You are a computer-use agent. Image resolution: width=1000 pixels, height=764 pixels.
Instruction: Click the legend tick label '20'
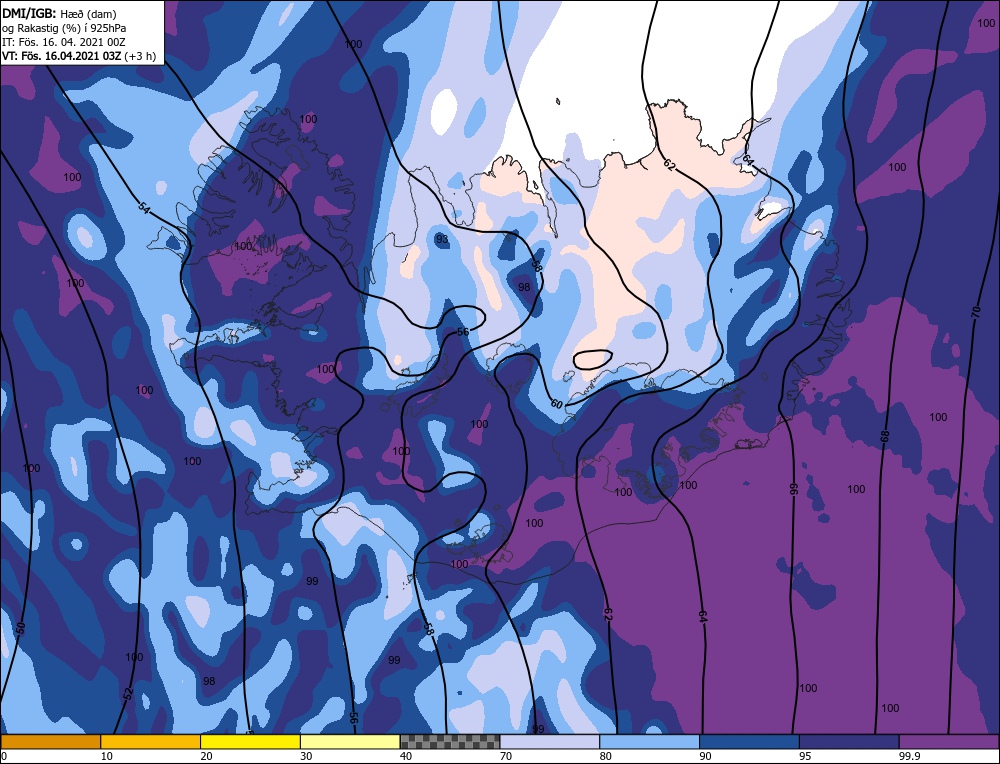coord(206,756)
